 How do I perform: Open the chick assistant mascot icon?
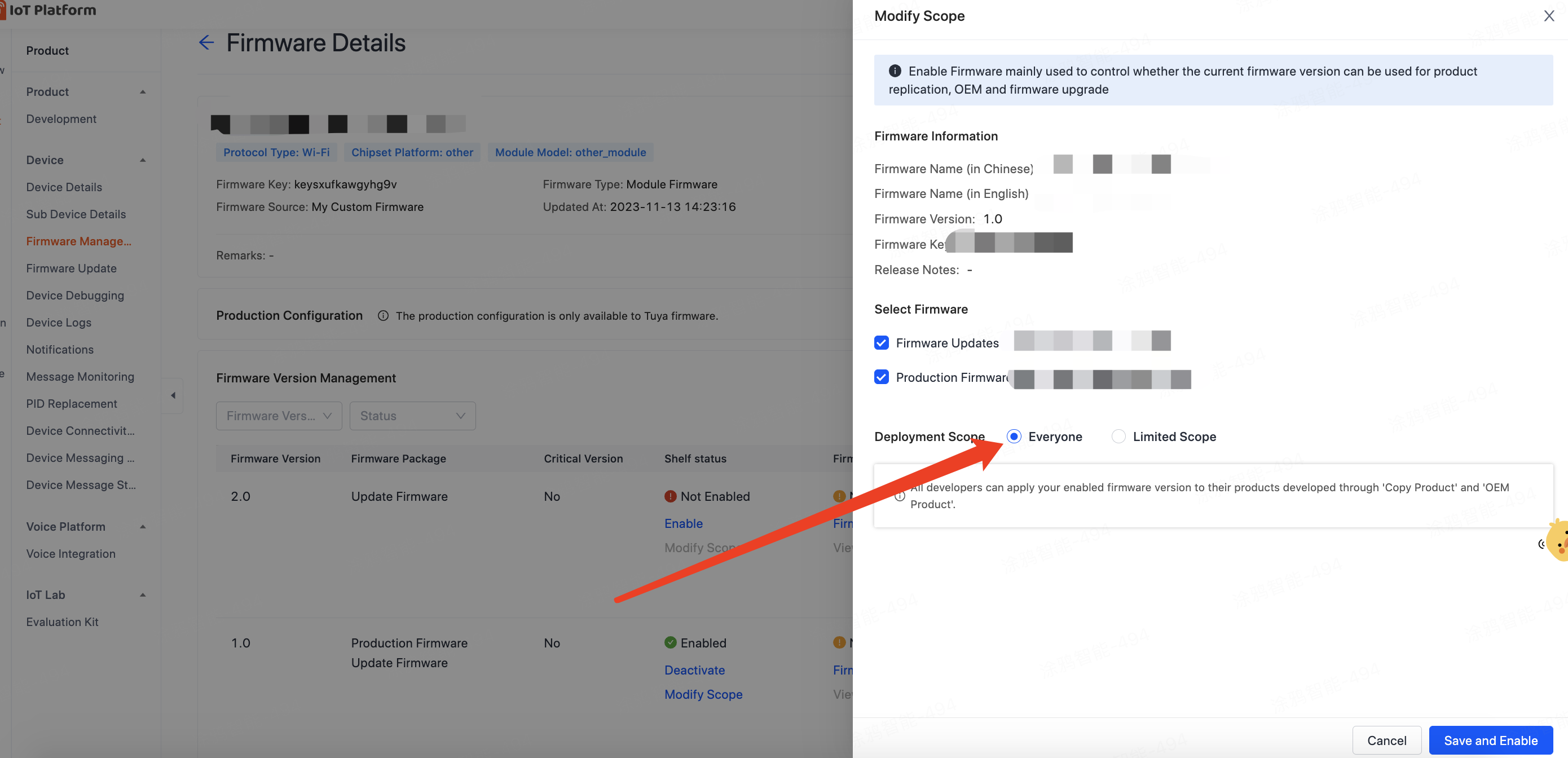1558,541
